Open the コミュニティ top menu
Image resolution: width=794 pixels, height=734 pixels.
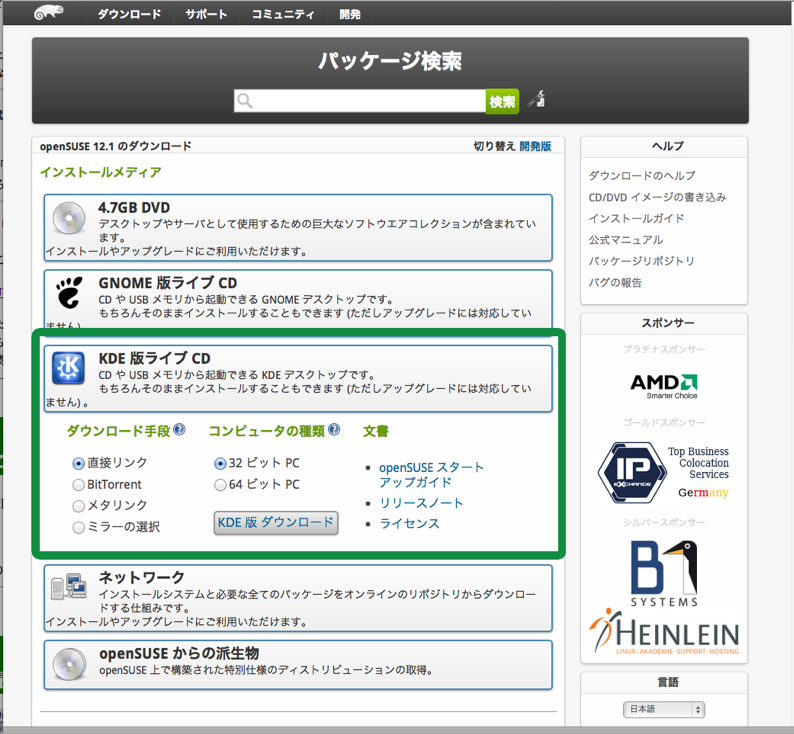[x=283, y=14]
